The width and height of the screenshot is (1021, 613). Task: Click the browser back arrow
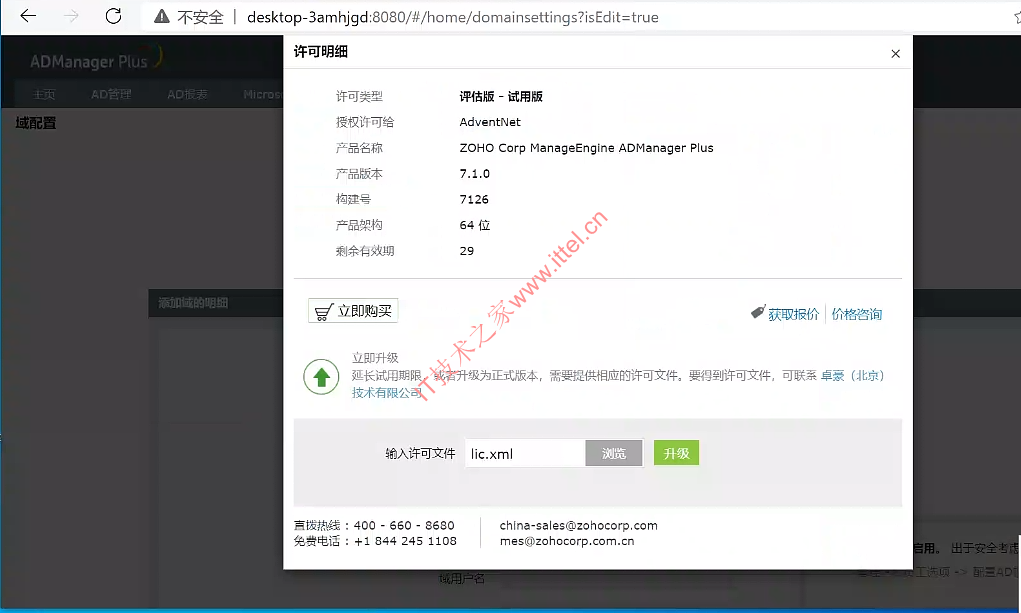tap(28, 16)
